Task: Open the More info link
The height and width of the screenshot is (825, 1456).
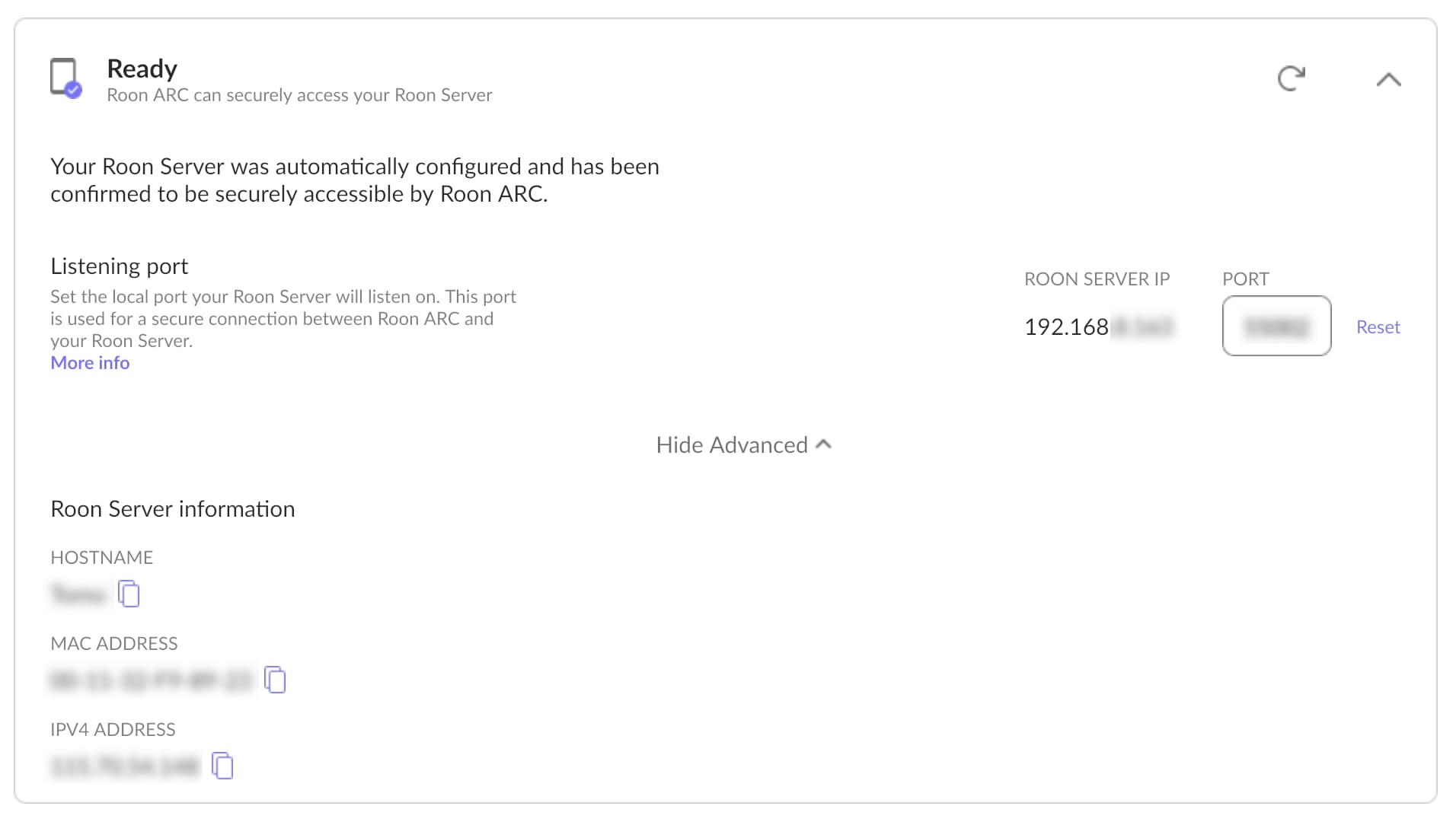Action: tap(90, 363)
